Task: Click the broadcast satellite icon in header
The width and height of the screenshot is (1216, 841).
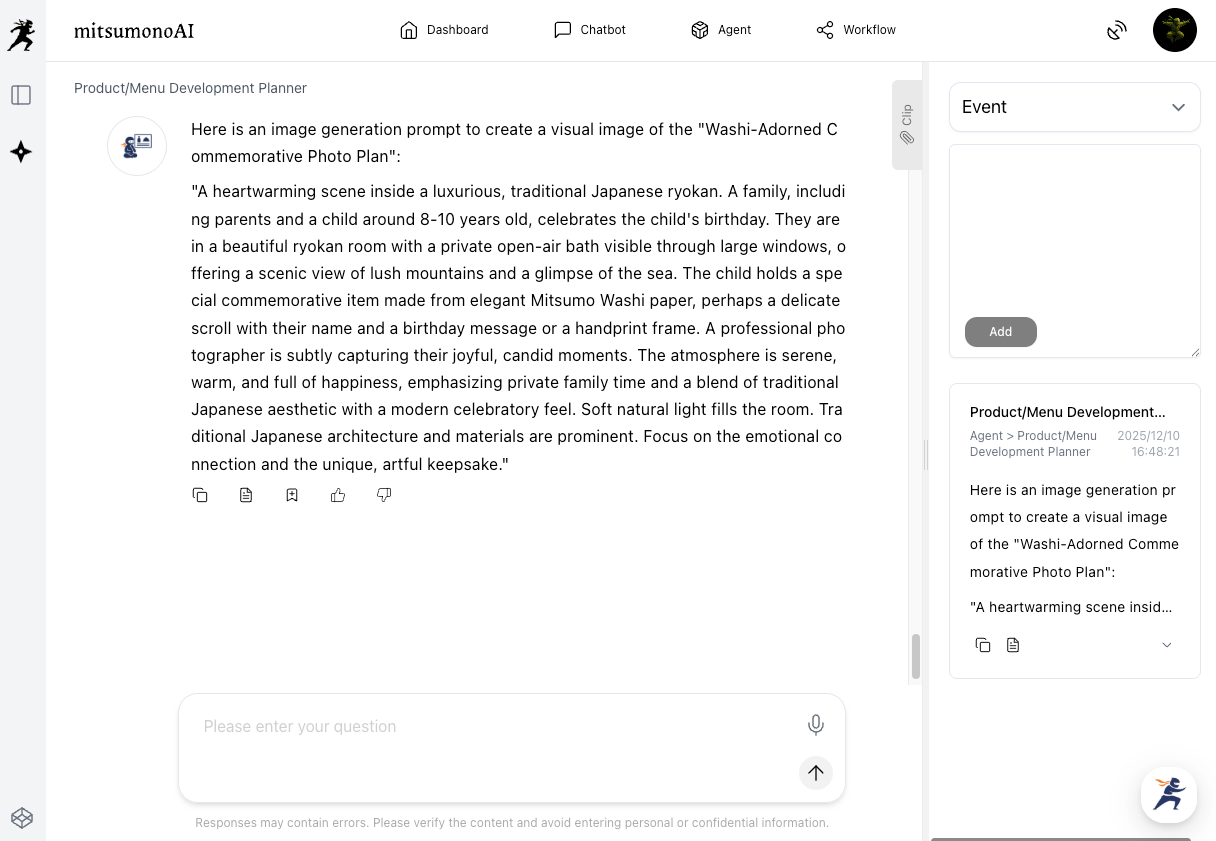Action: (1117, 31)
